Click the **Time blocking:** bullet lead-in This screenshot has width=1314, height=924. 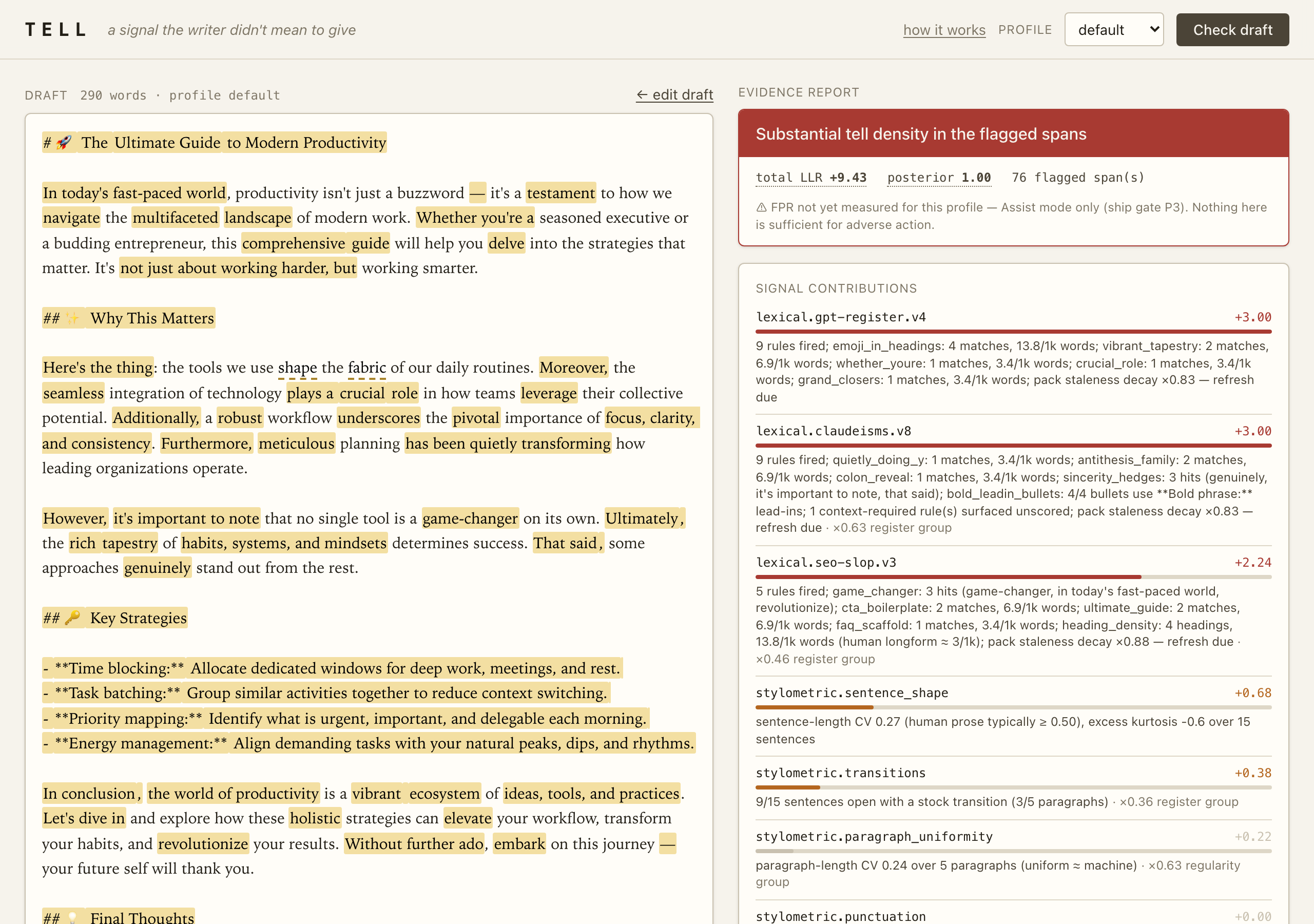point(120,668)
